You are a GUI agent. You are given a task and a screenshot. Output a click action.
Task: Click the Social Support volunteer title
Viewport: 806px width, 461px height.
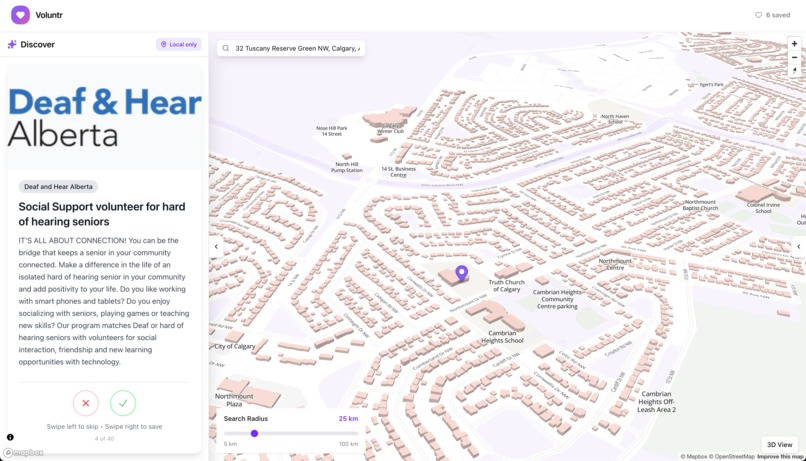tap(102, 214)
